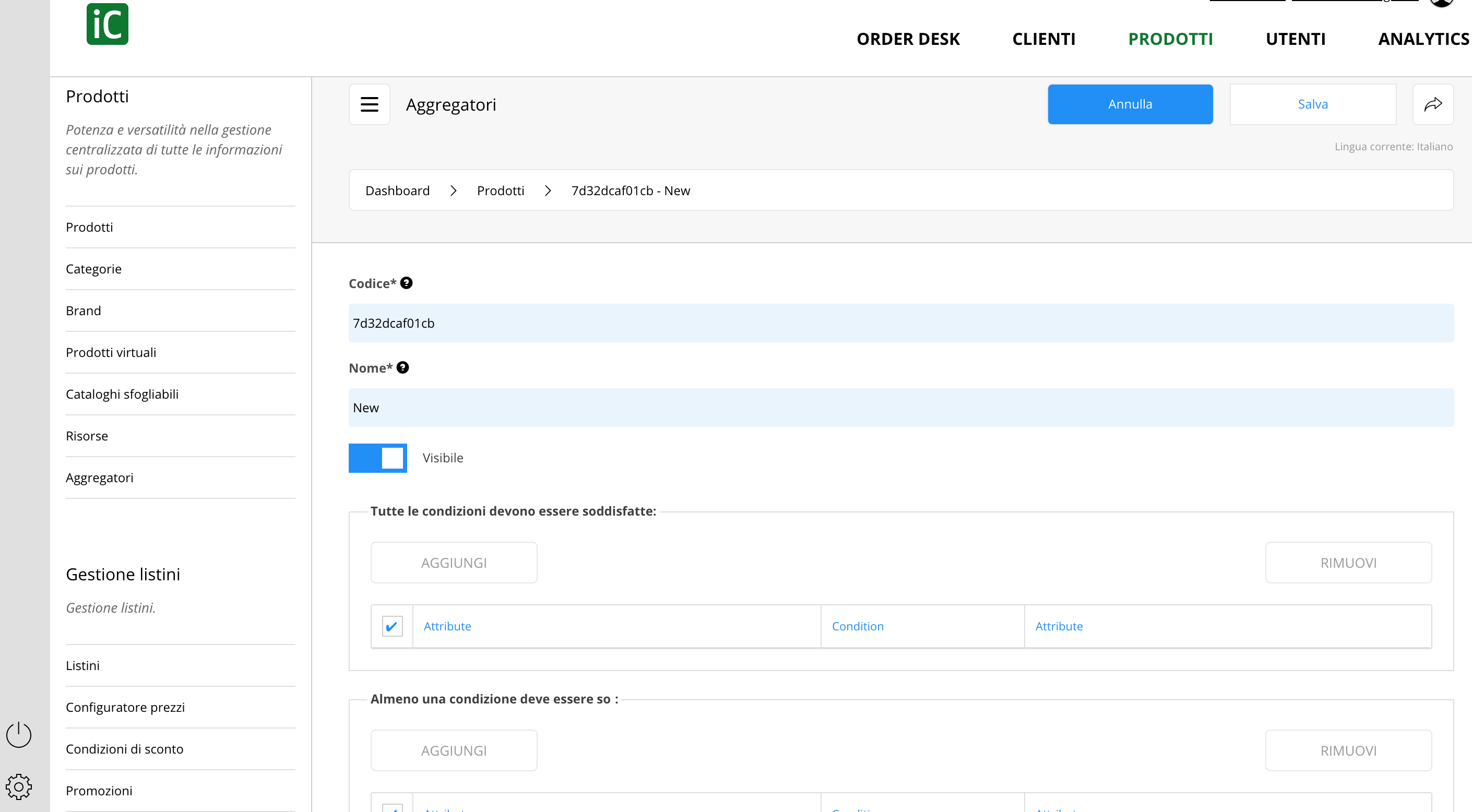
Task: Click the Nome input field
Action: pos(900,408)
